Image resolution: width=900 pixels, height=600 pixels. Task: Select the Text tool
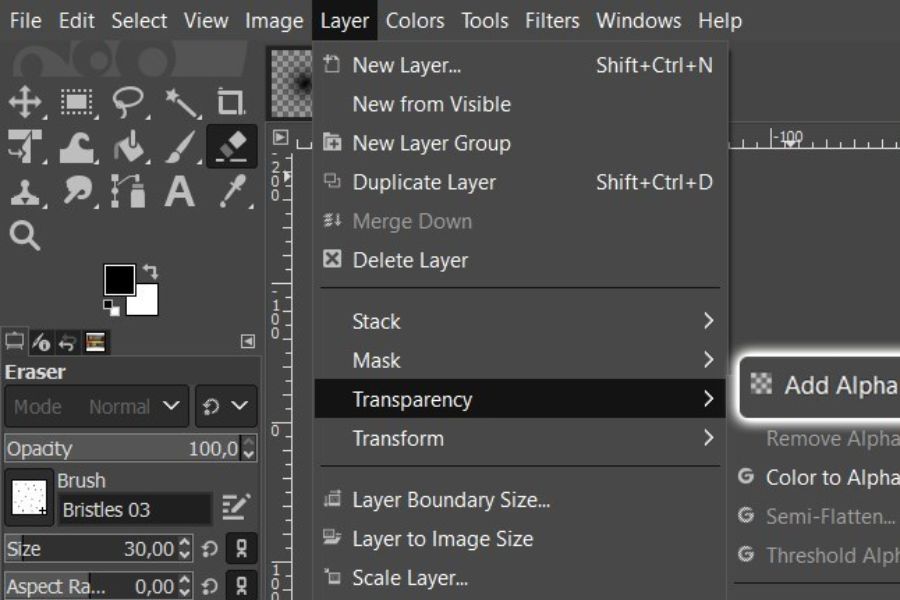click(180, 191)
